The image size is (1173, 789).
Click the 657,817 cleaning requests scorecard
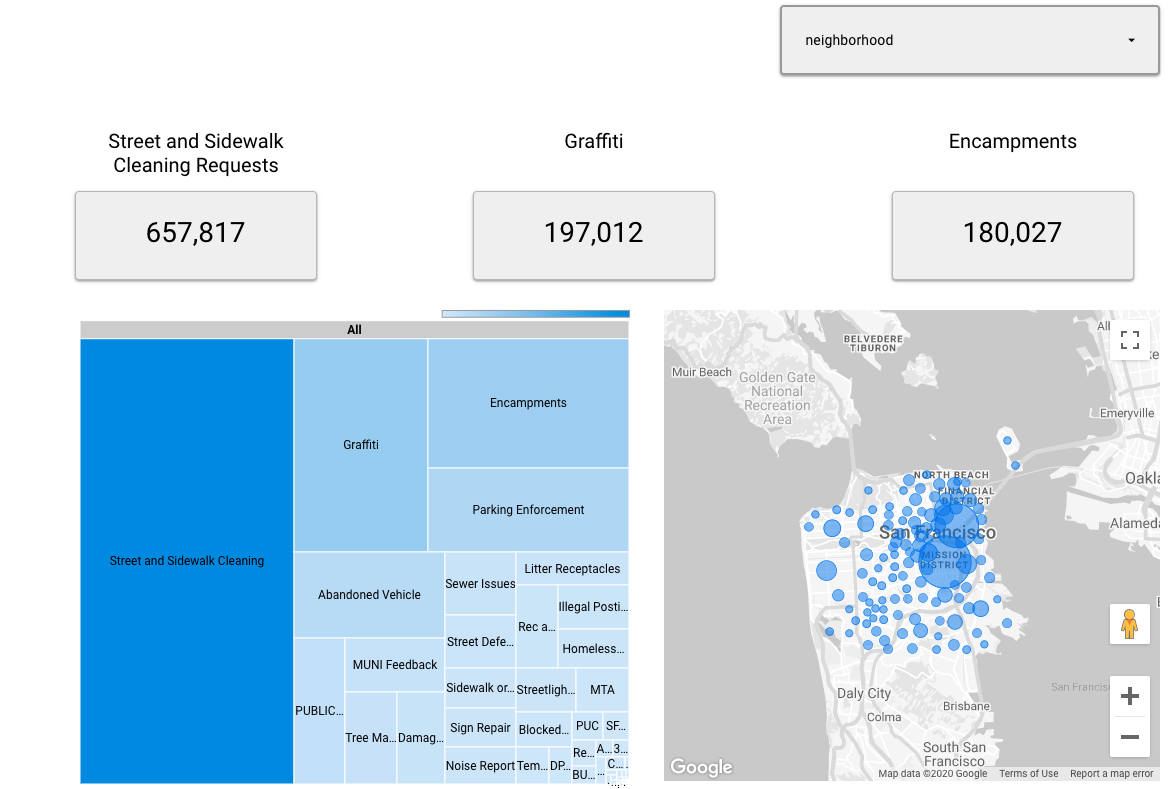point(195,234)
